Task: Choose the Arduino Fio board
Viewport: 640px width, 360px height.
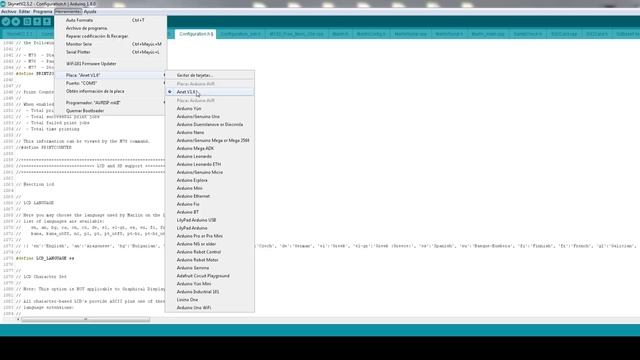Action: [210, 204]
